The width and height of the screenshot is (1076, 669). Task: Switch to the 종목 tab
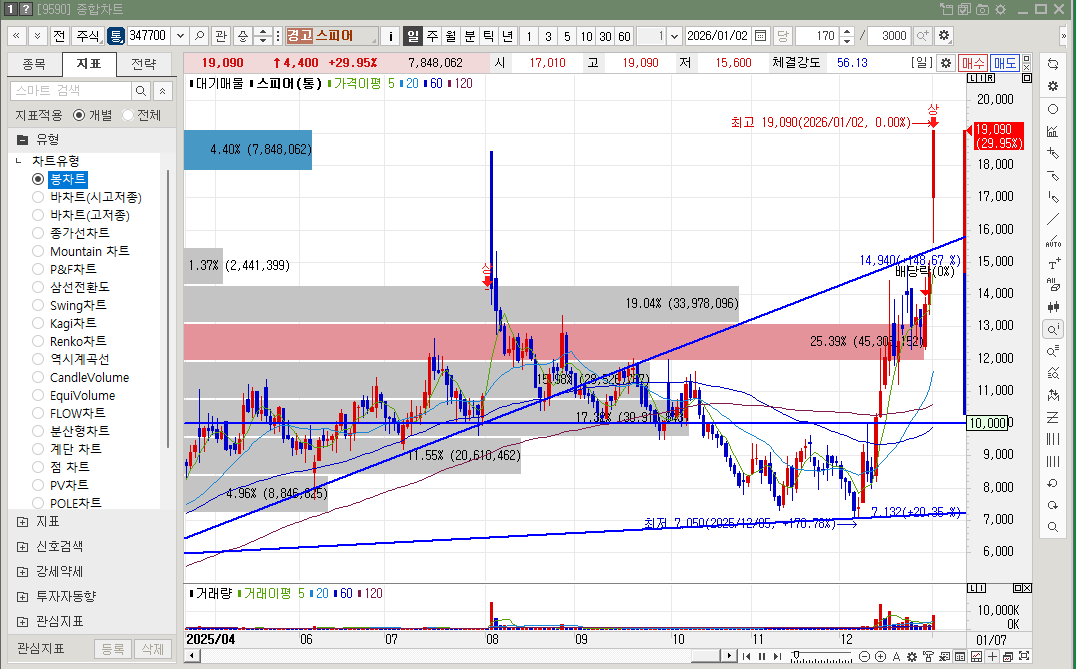click(34, 64)
